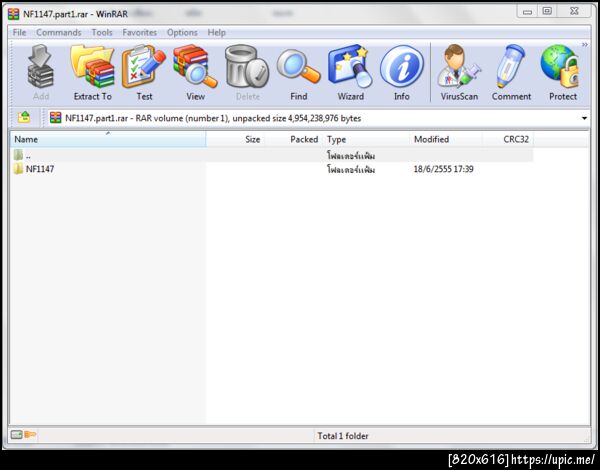Click the drive icon in status bar
Viewport: 600px width, 470px height.
[x=16, y=435]
